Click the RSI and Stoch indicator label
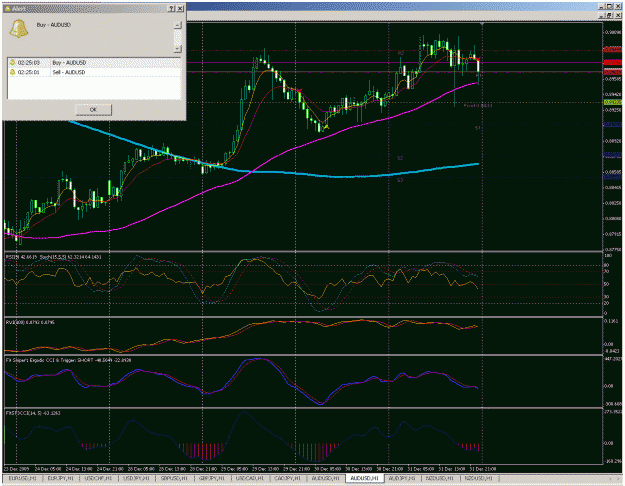Image resolution: width=625 pixels, height=486 pixels. coord(53,257)
